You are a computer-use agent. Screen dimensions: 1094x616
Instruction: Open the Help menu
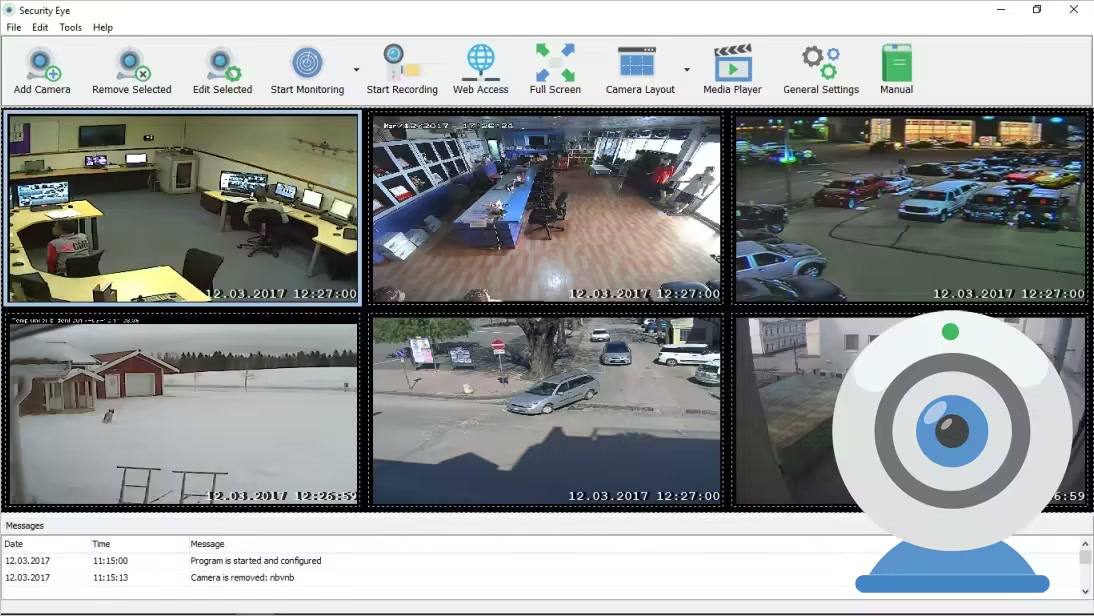(x=103, y=28)
